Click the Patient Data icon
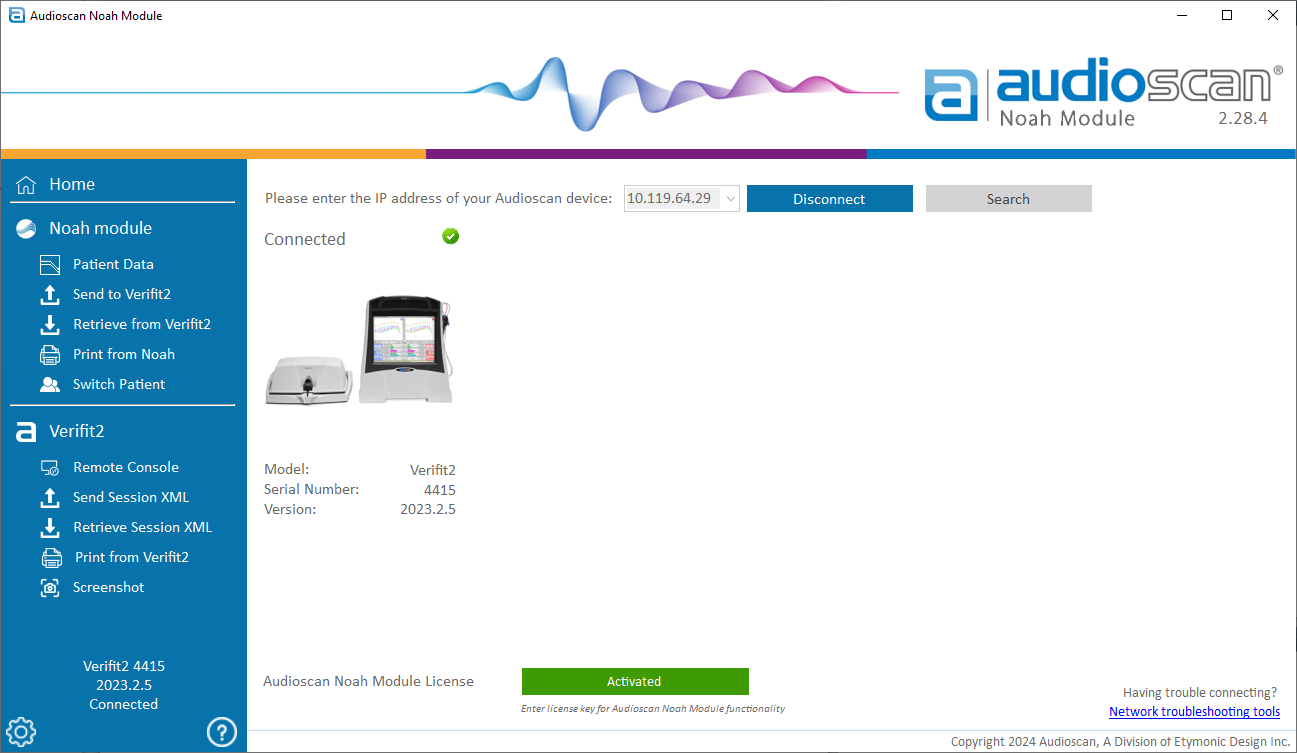This screenshot has width=1297, height=753. [50, 265]
